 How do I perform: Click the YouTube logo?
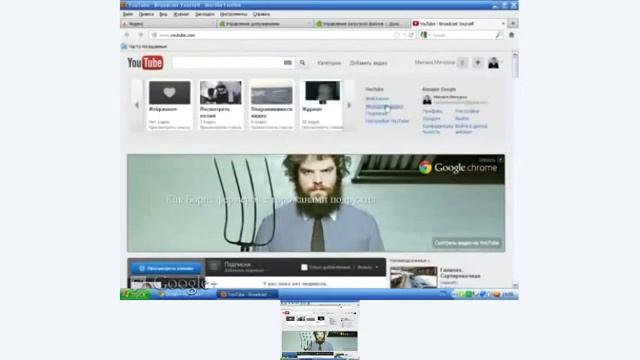tap(145, 62)
